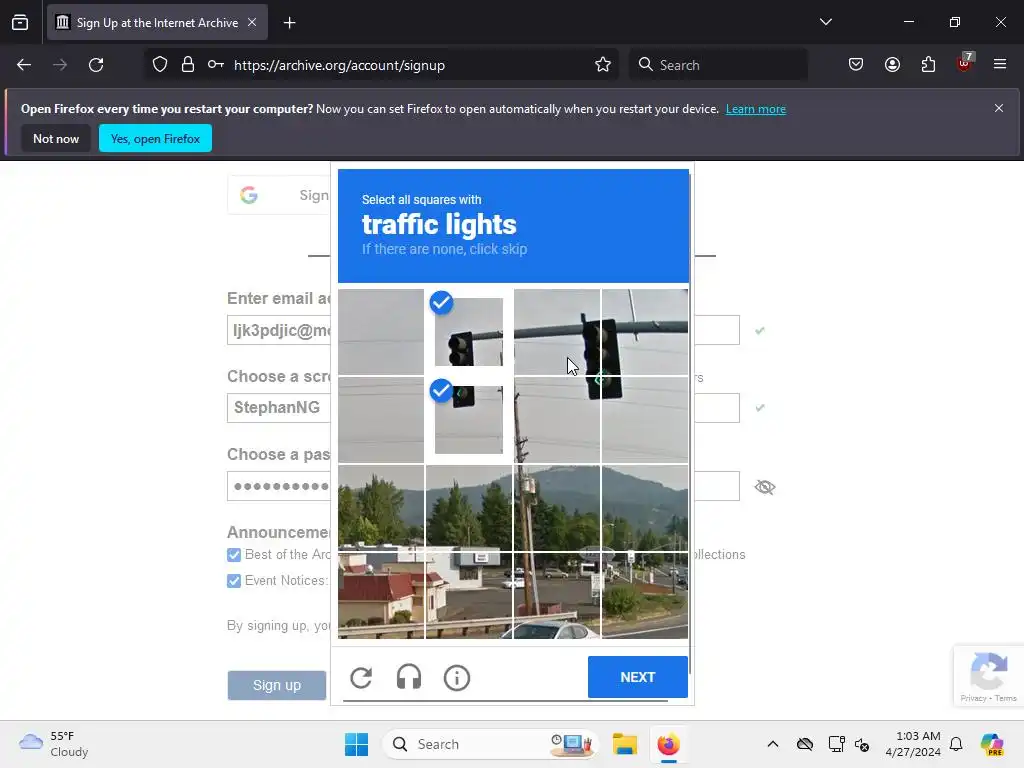This screenshot has height=768, width=1024.
Task: Click the network display tray icon
Action: [x=836, y=744]
